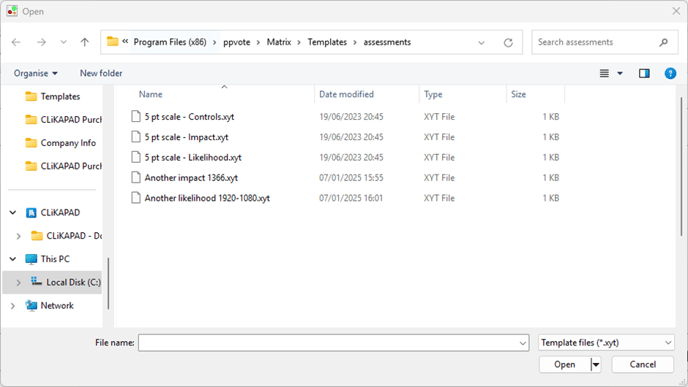Expand the Network tree node
688x387 pixels.
click(x=13, y=306)
